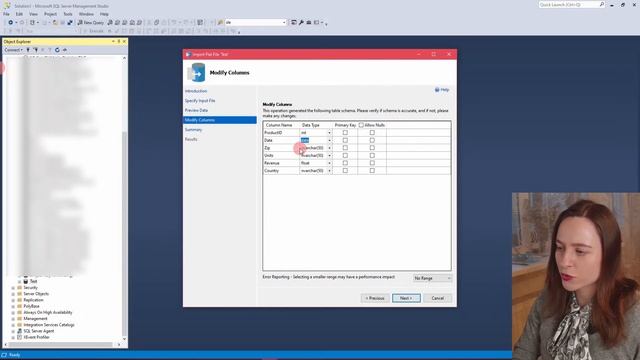
Task: Click the toolbox icon in toolbar
Action: [x=309, y=22]
